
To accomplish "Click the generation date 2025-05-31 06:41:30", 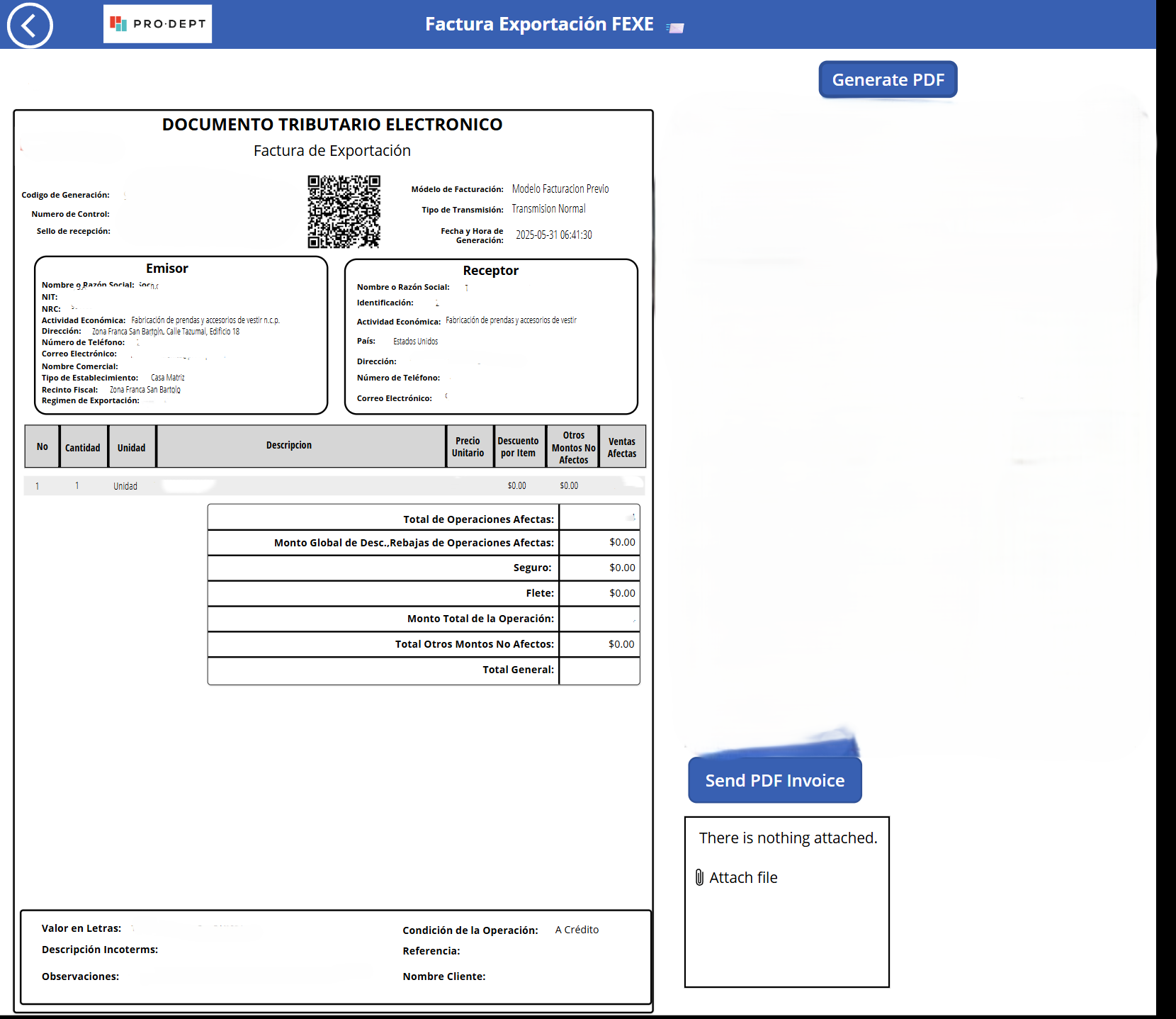I will point(553,235).
